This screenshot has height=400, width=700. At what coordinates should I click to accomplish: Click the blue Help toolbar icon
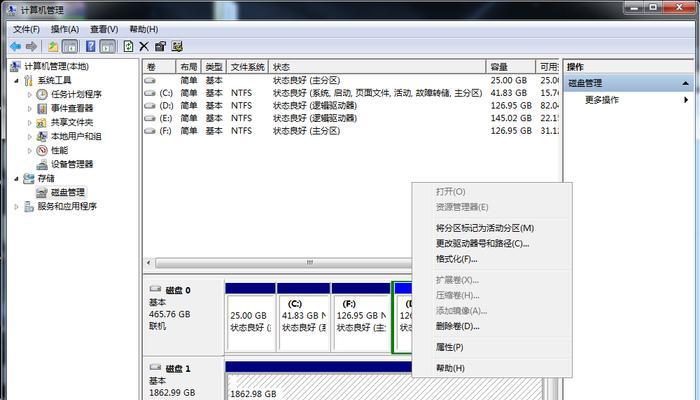(x=91, y=46)
